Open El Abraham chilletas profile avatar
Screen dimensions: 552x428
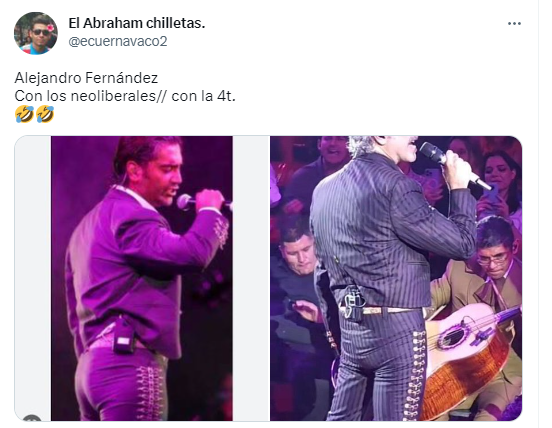36,33
